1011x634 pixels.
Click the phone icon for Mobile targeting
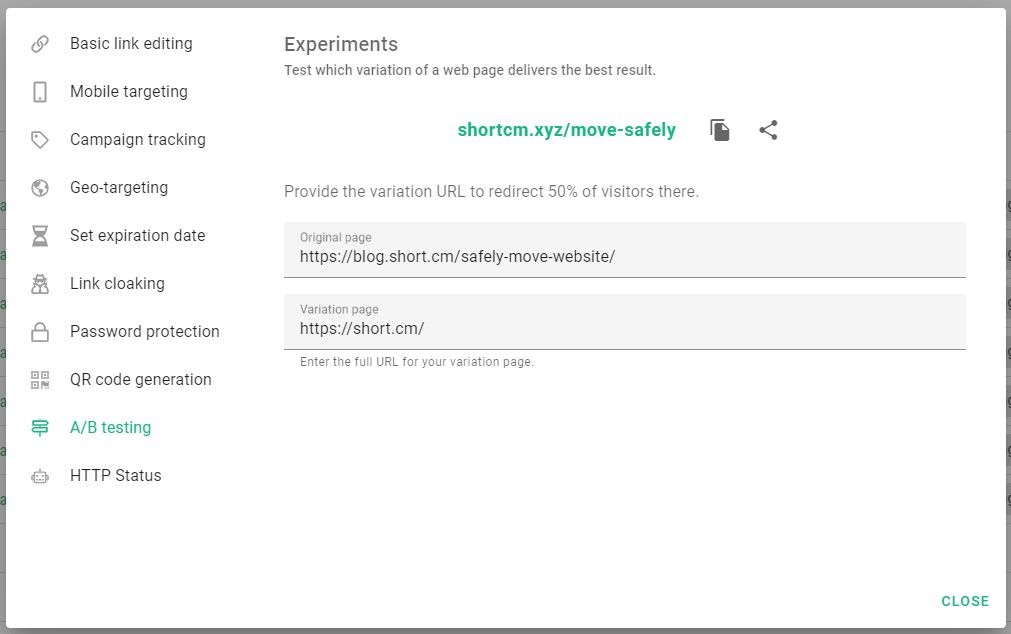click(x=40, y=91)
